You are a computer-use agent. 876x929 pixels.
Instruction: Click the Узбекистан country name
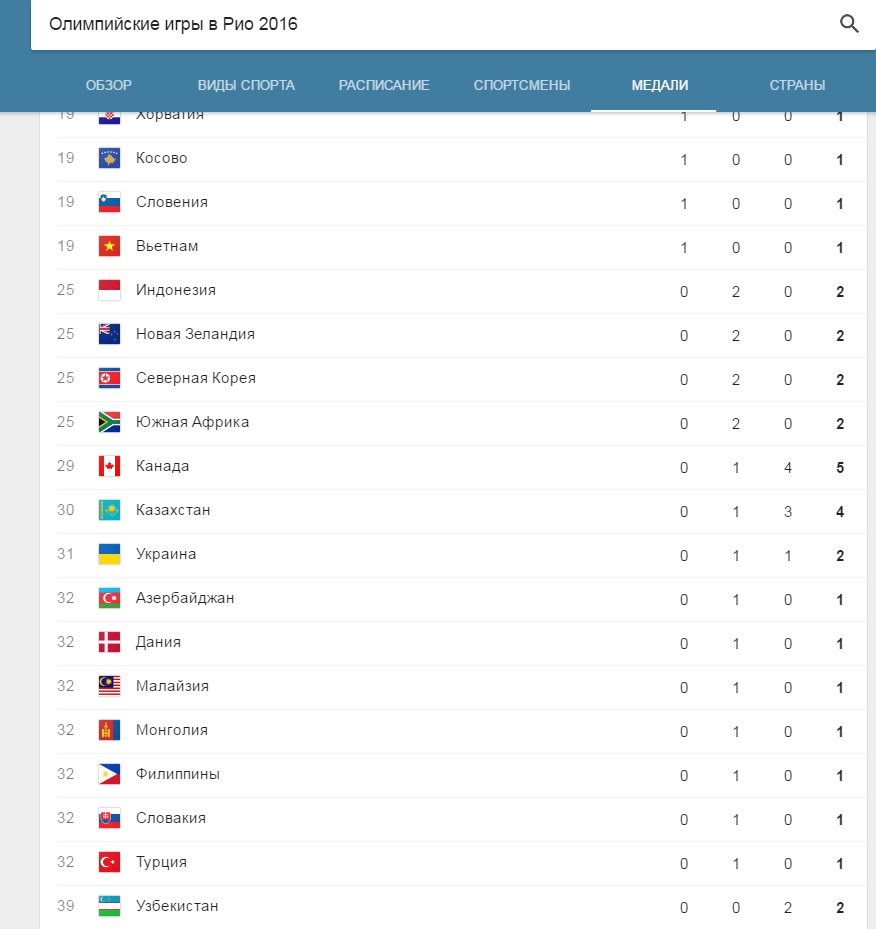coord(177,906)
